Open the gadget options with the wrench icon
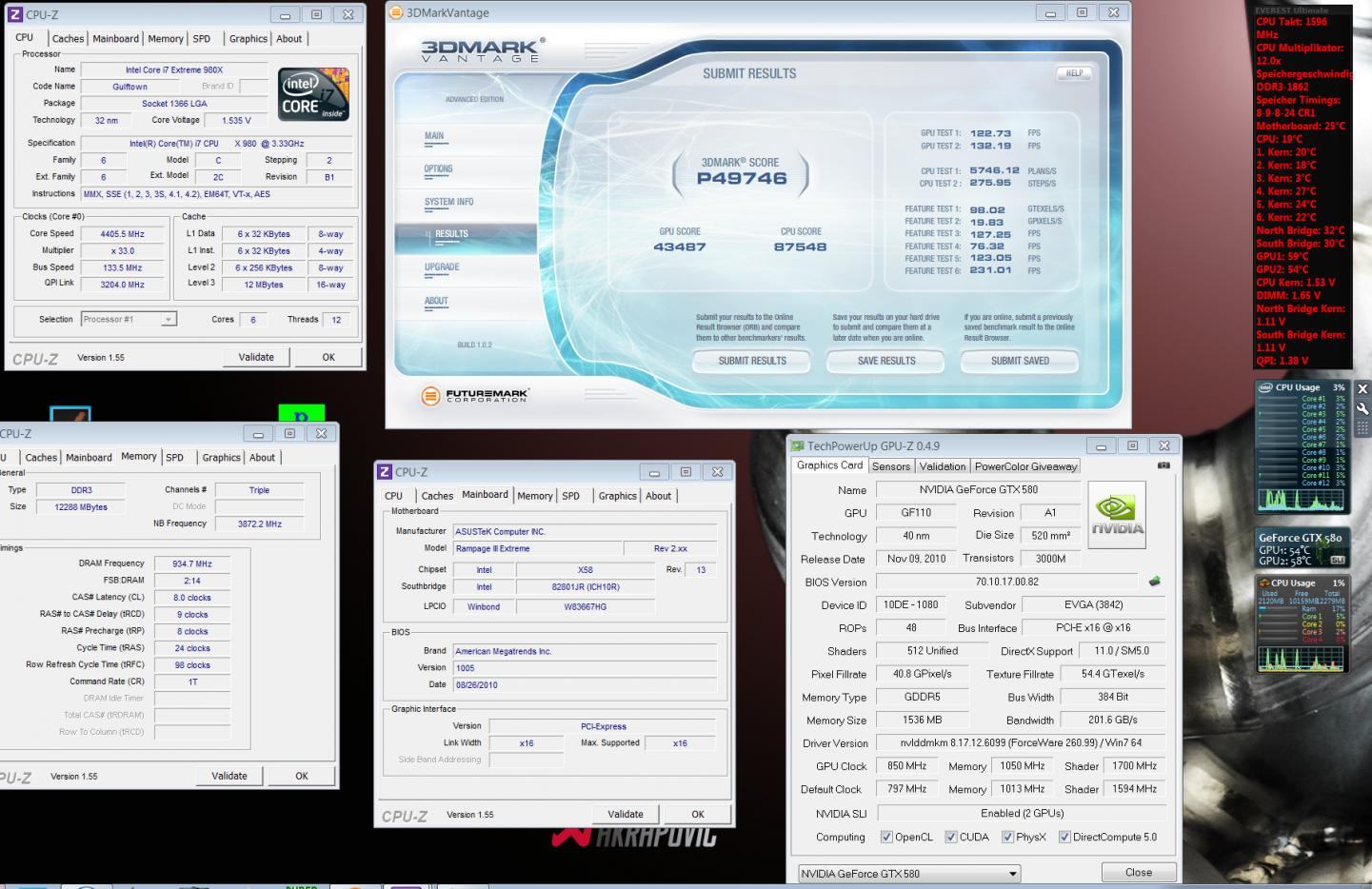1372x889 pixels. click(x=1362, y=407)
